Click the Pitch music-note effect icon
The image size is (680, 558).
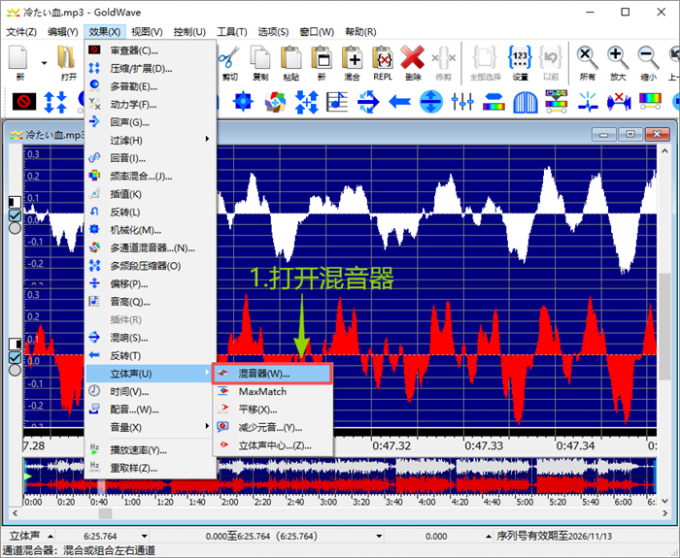click(x=337, y=102)
